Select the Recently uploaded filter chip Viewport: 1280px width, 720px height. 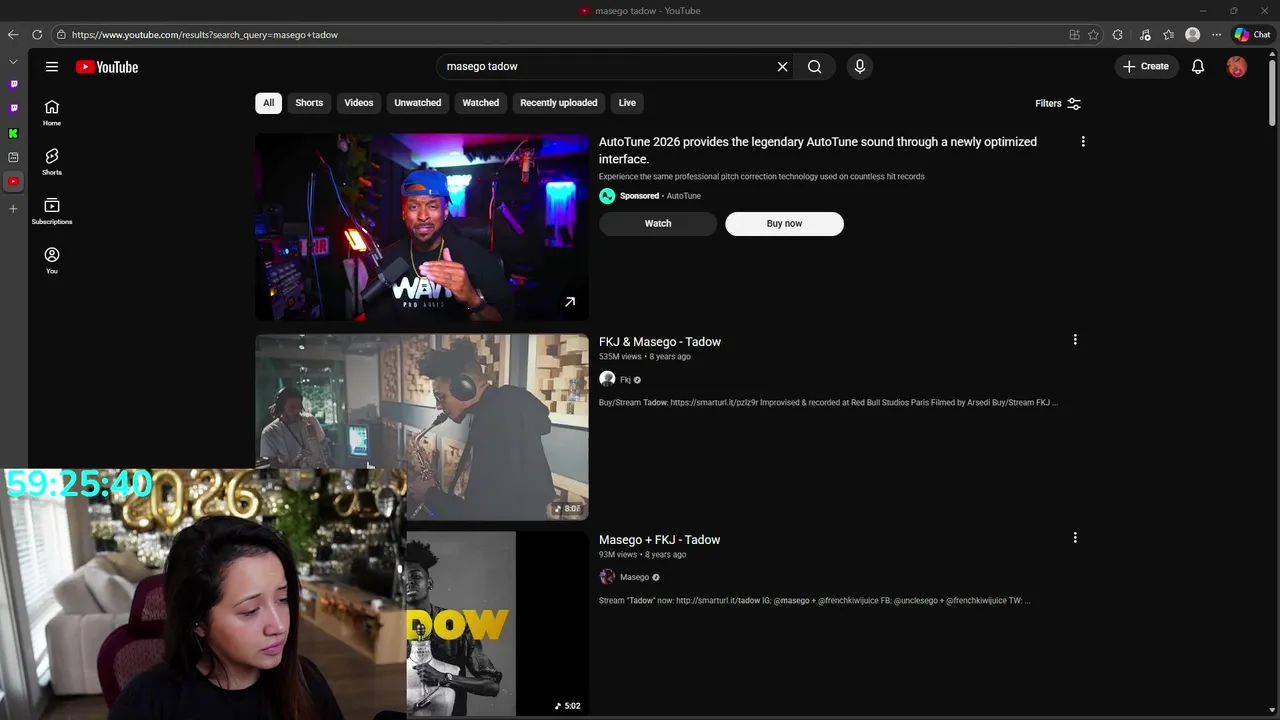coord(558,103)
